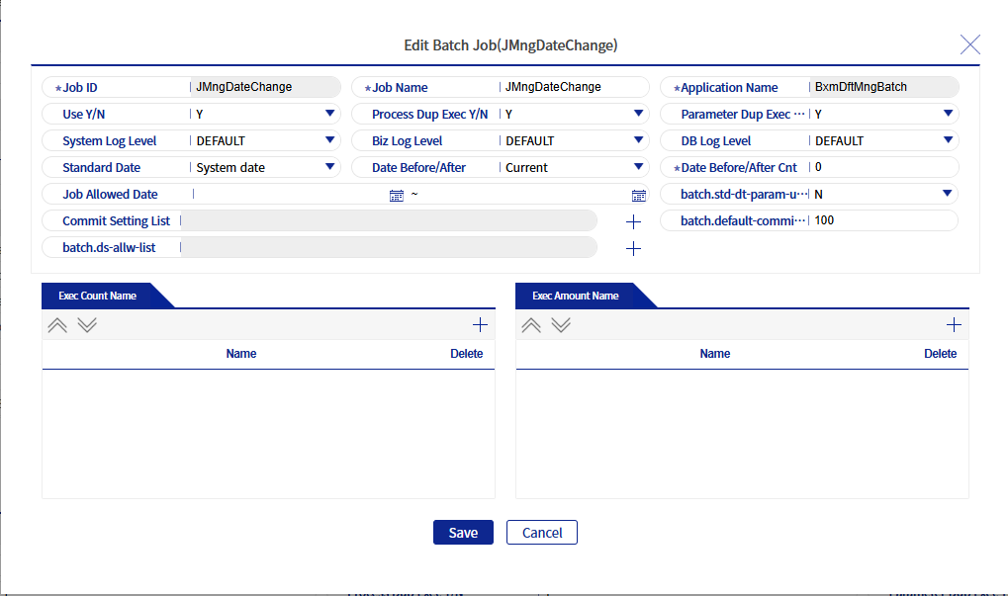Open Job Allowed Date start calendar

396,195
